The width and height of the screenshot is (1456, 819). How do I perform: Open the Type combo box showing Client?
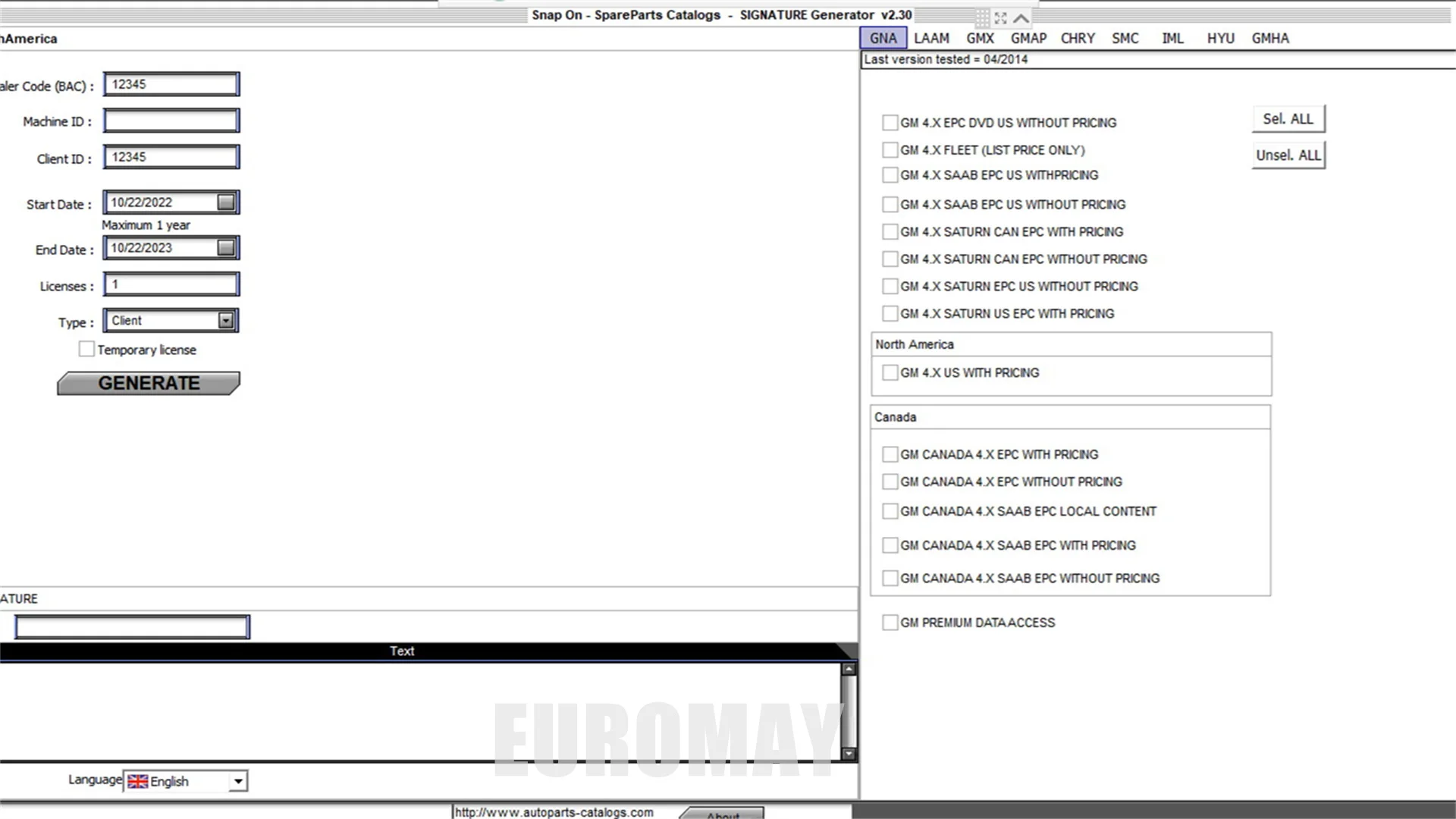coord(171,321)
